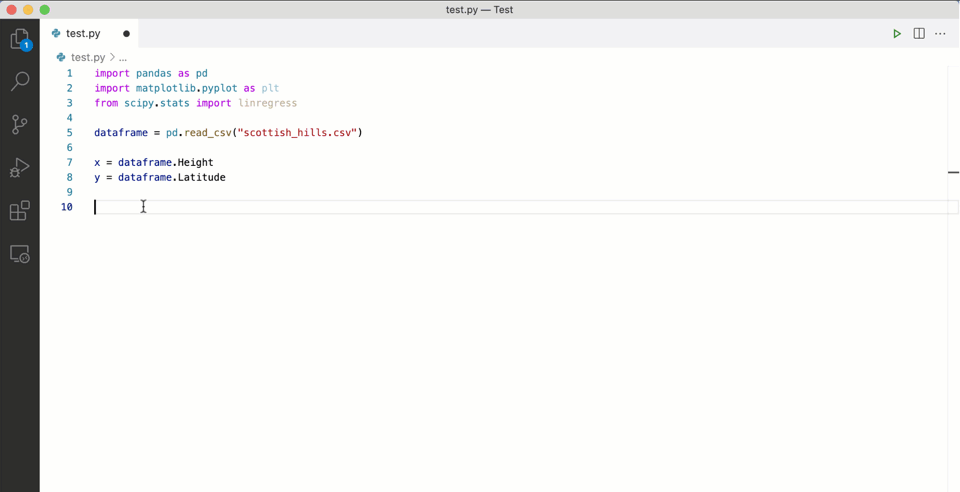The width and height of the screenshot is (960, 492).
Task: Click the marker in the overview ruler
Action: [953, 172]
